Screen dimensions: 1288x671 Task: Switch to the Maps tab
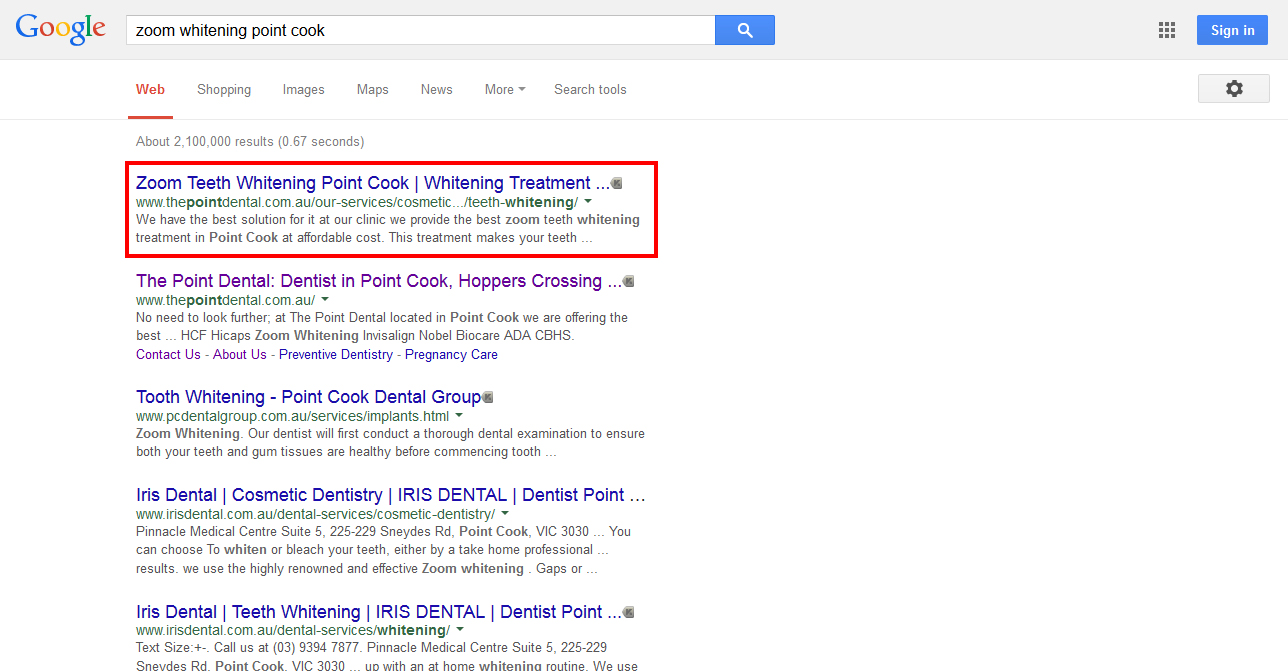click(x=372, y=89)
